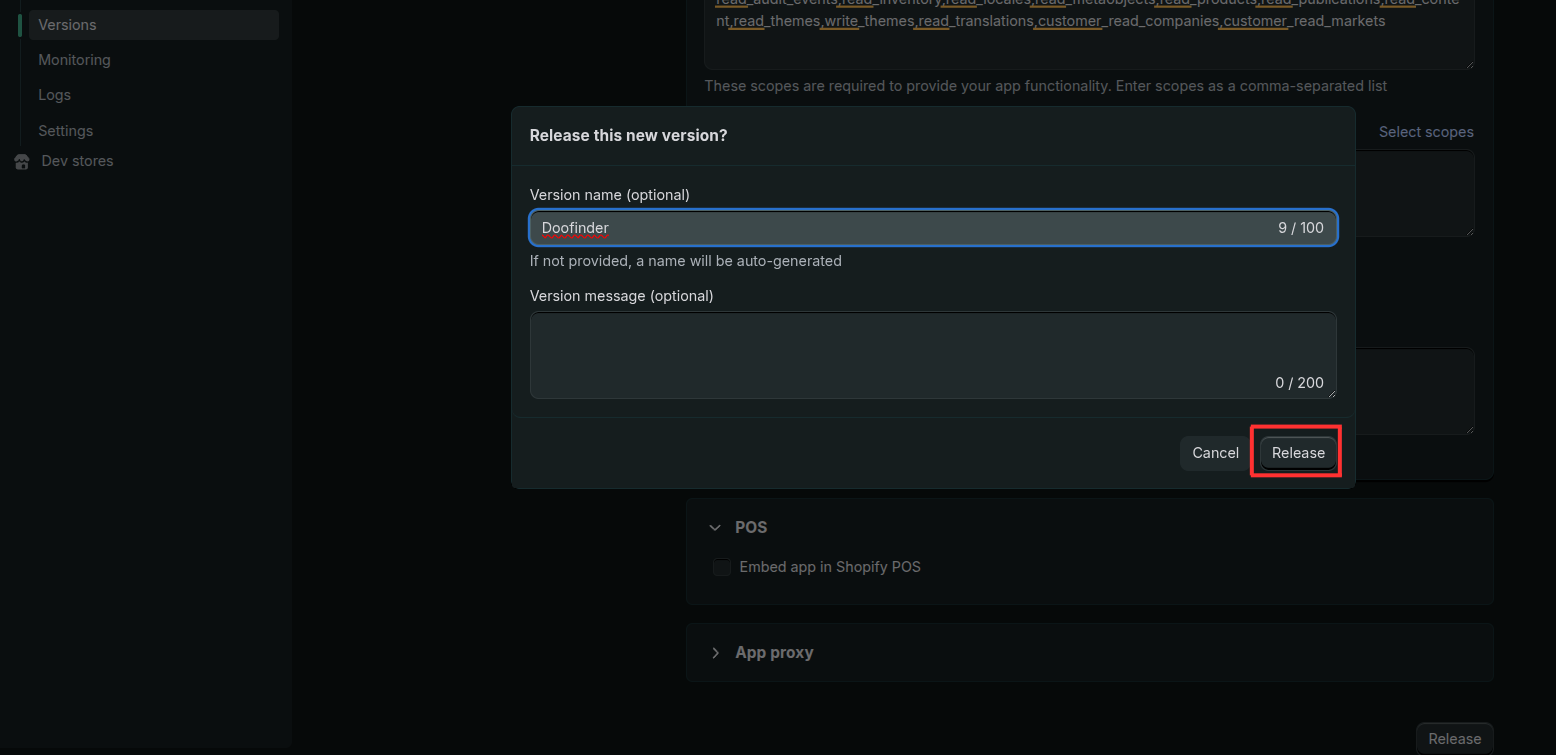Open the Versions sidebar page

pos(68,24)
